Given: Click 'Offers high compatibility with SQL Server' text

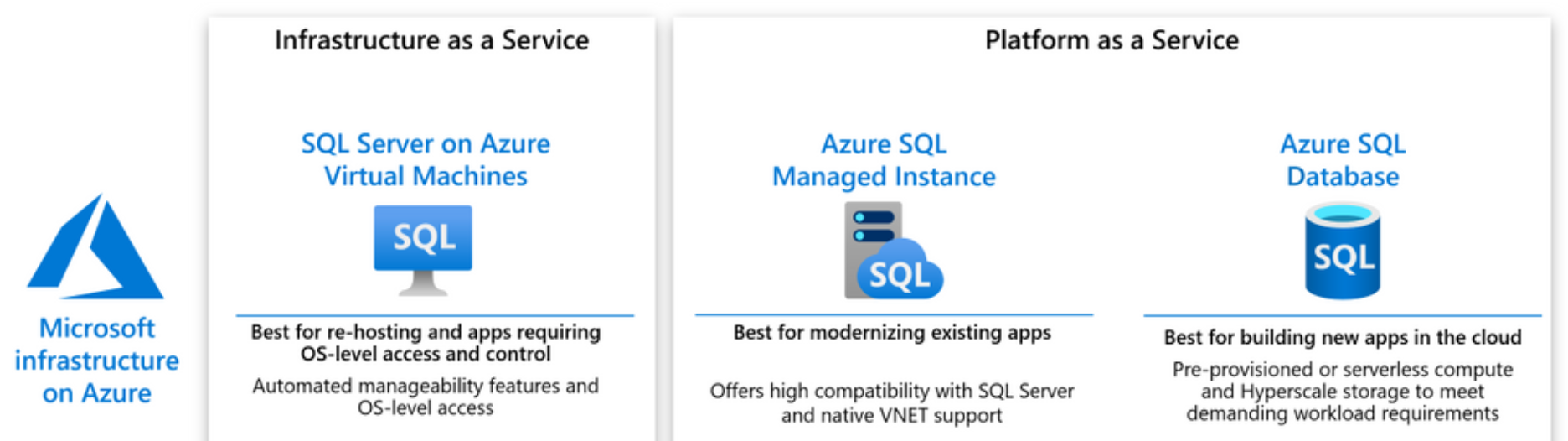Looking at the screenshot, I should (892, 402).
